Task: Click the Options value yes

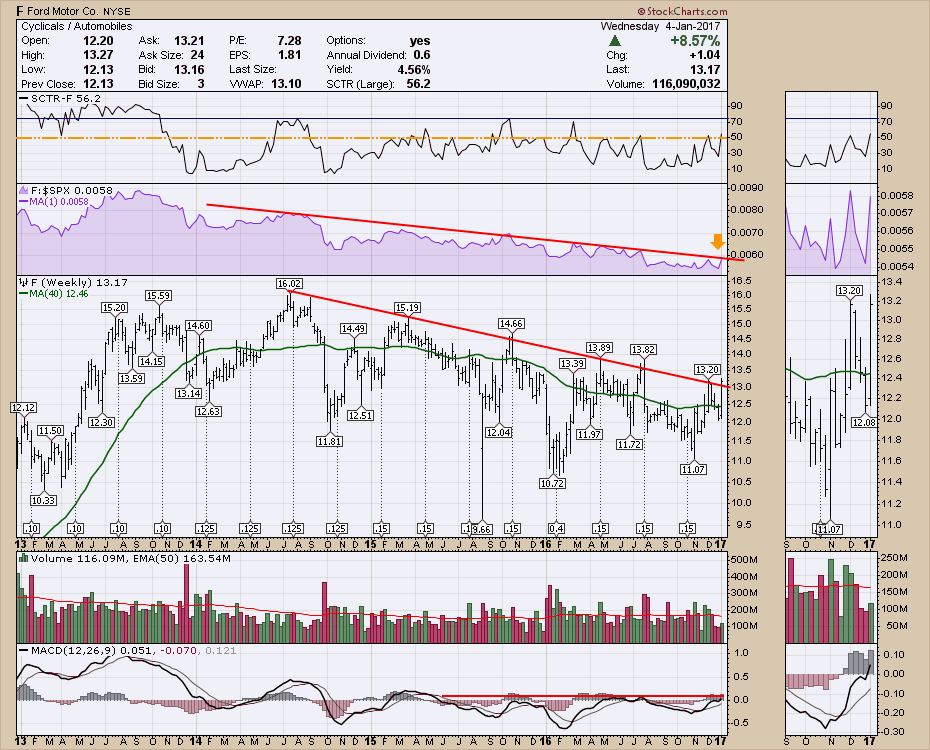Action: coord(420,41)
